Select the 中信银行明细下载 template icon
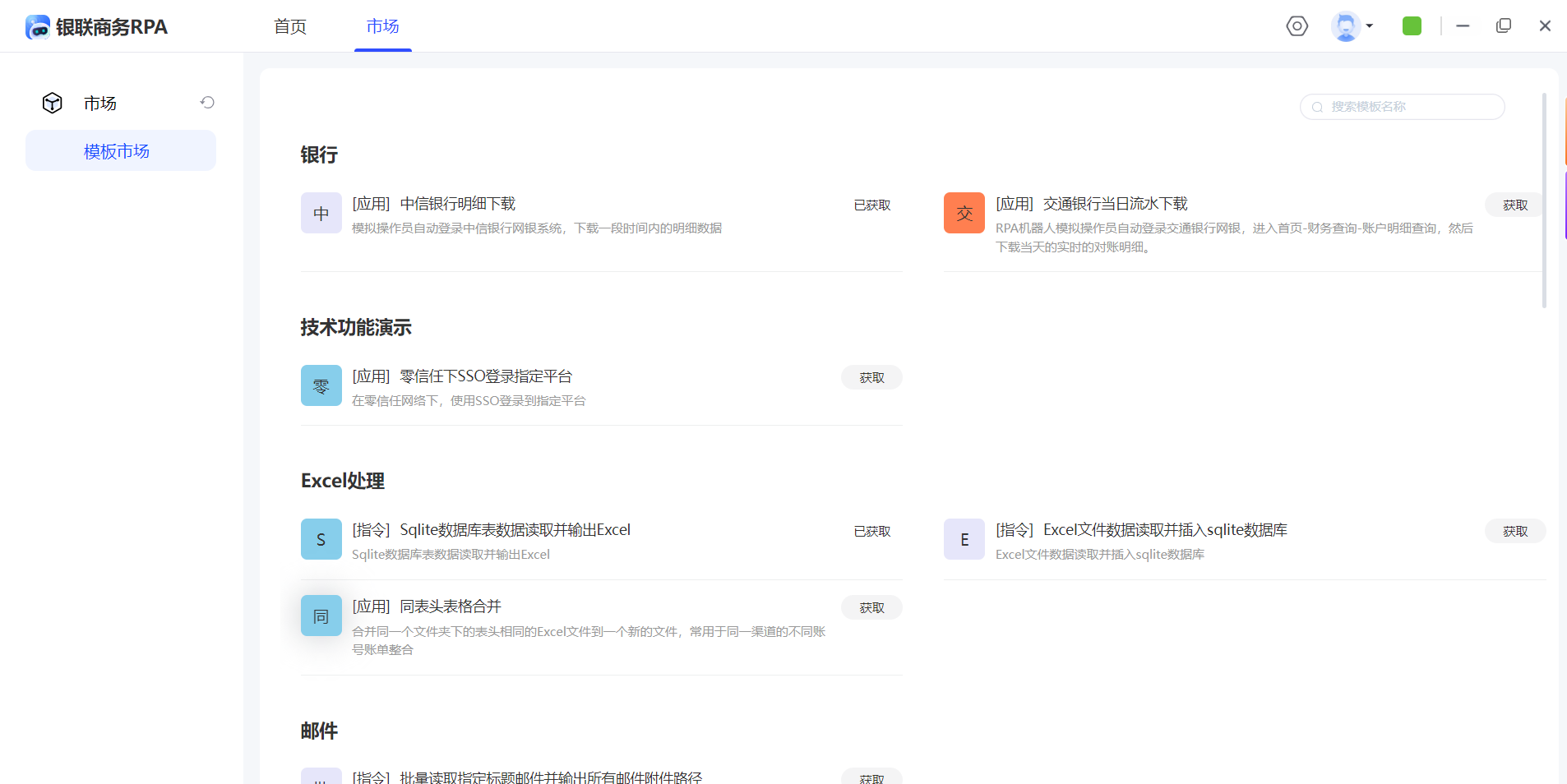The image size is (1567, 784). (x=321, y=213)
